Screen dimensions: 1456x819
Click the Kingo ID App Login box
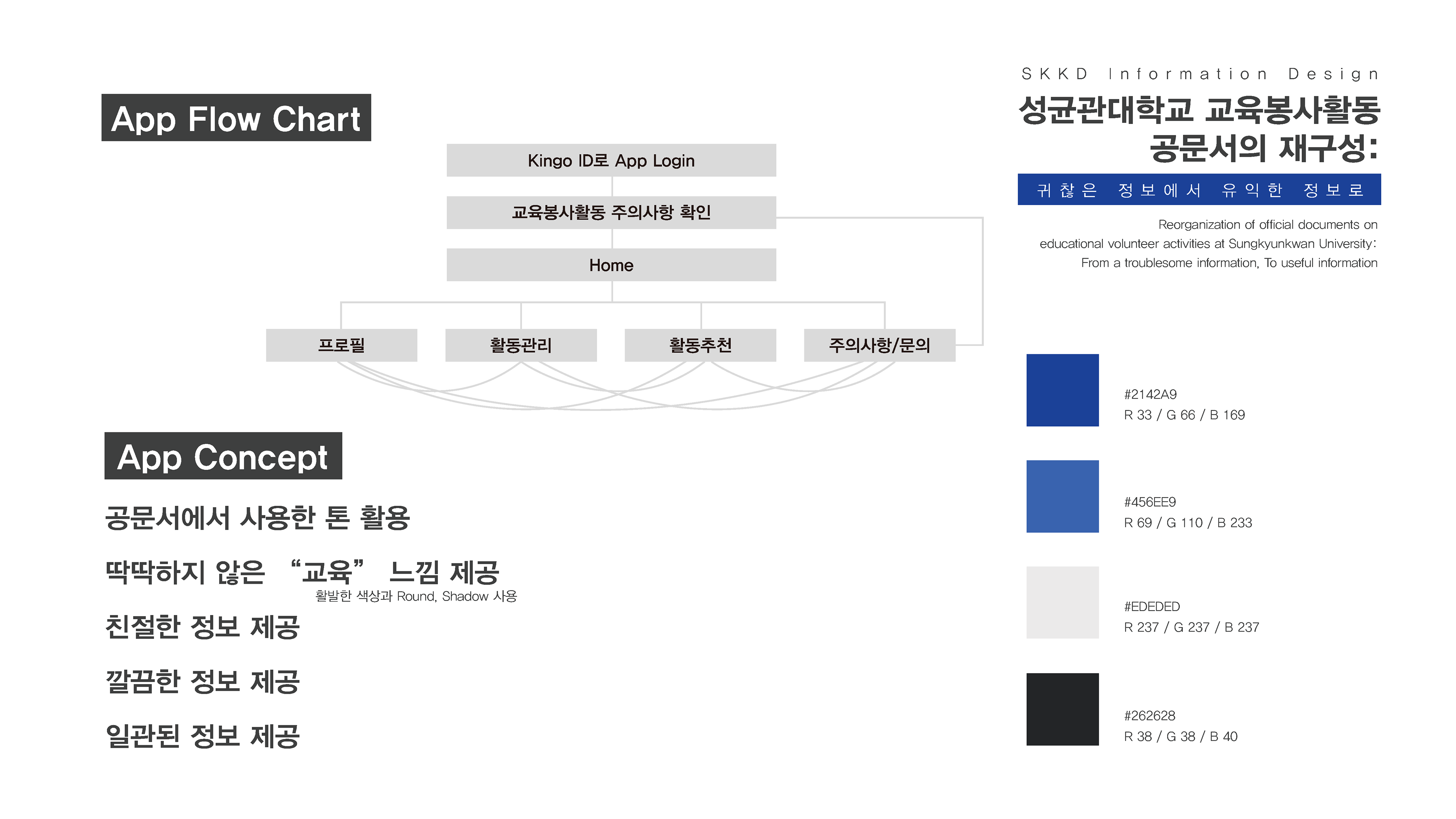point(611,160)
